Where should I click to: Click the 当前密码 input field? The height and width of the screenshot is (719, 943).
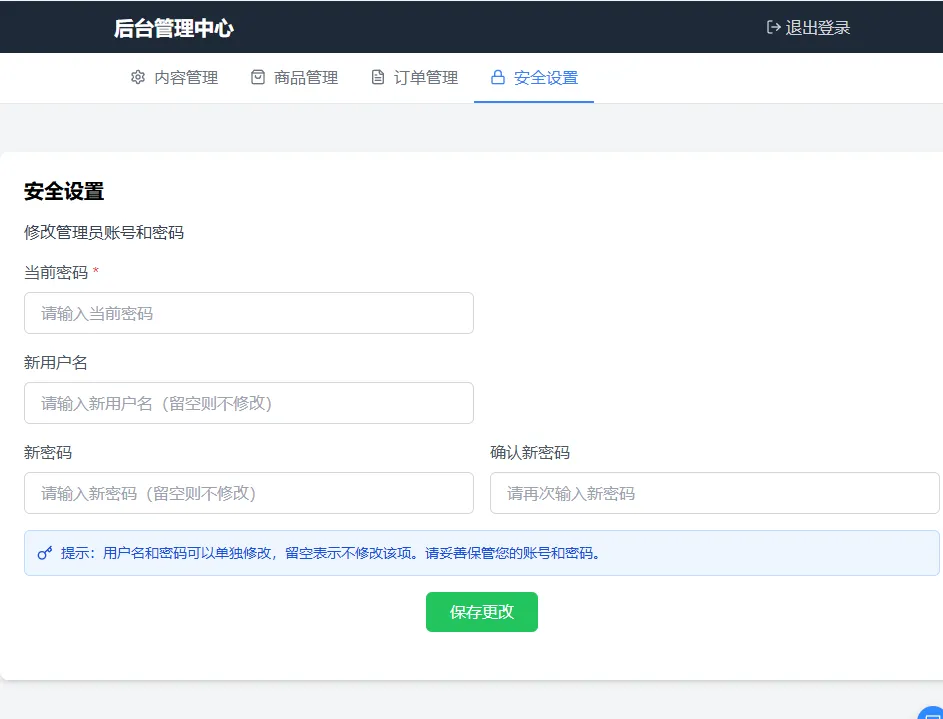tap(248, 313)
